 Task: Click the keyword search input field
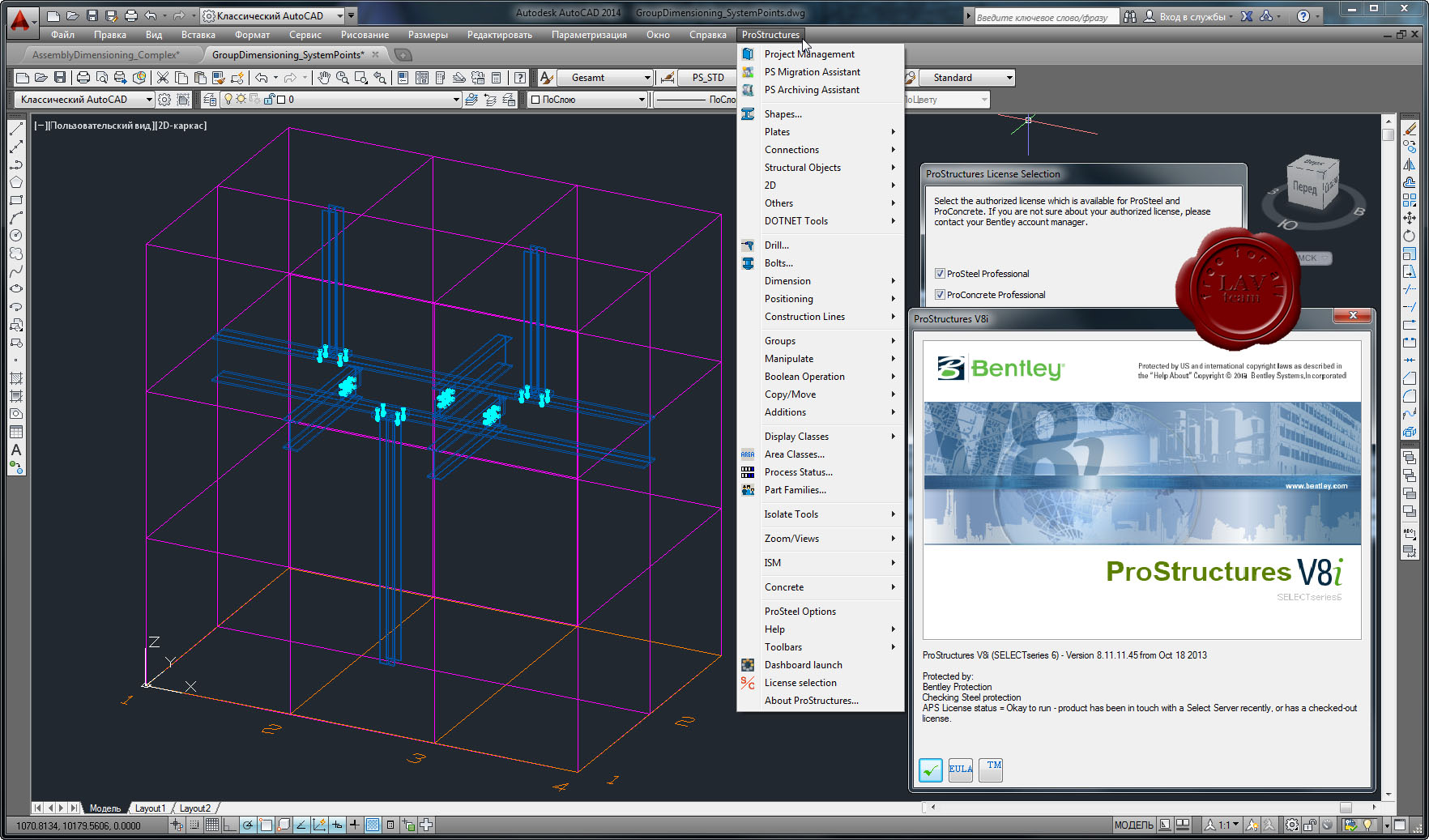[x=1046, y=17]
